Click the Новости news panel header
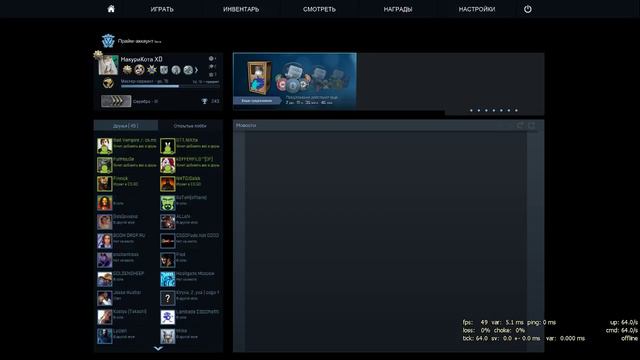Viewport: 640px width, 360px height. 388,125
